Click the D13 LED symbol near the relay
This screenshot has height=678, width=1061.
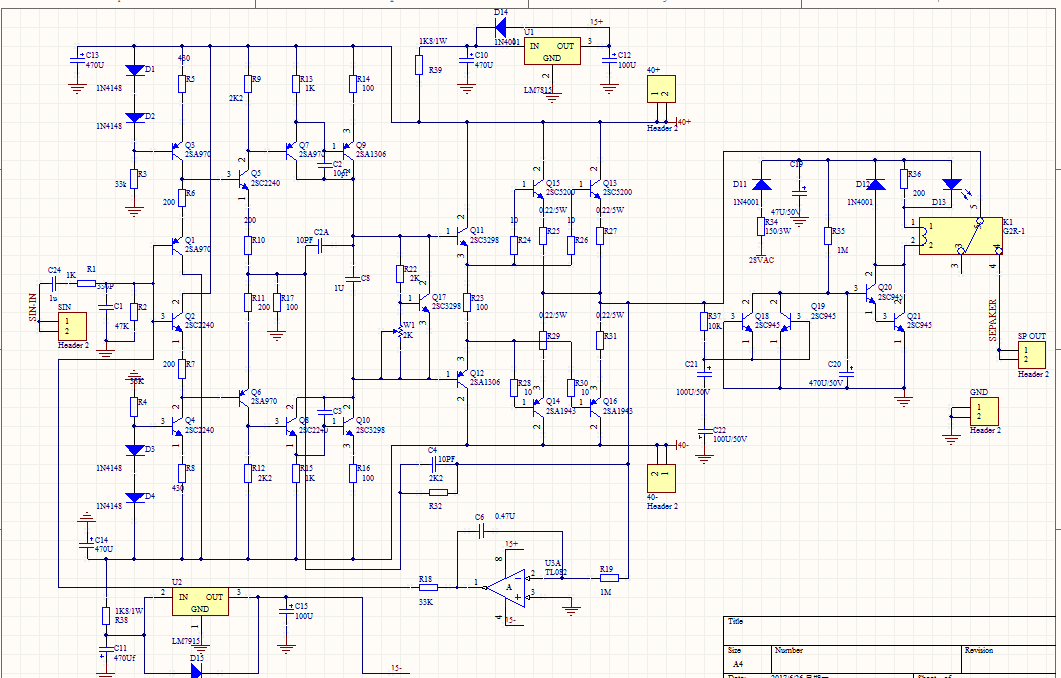[951, 184]
